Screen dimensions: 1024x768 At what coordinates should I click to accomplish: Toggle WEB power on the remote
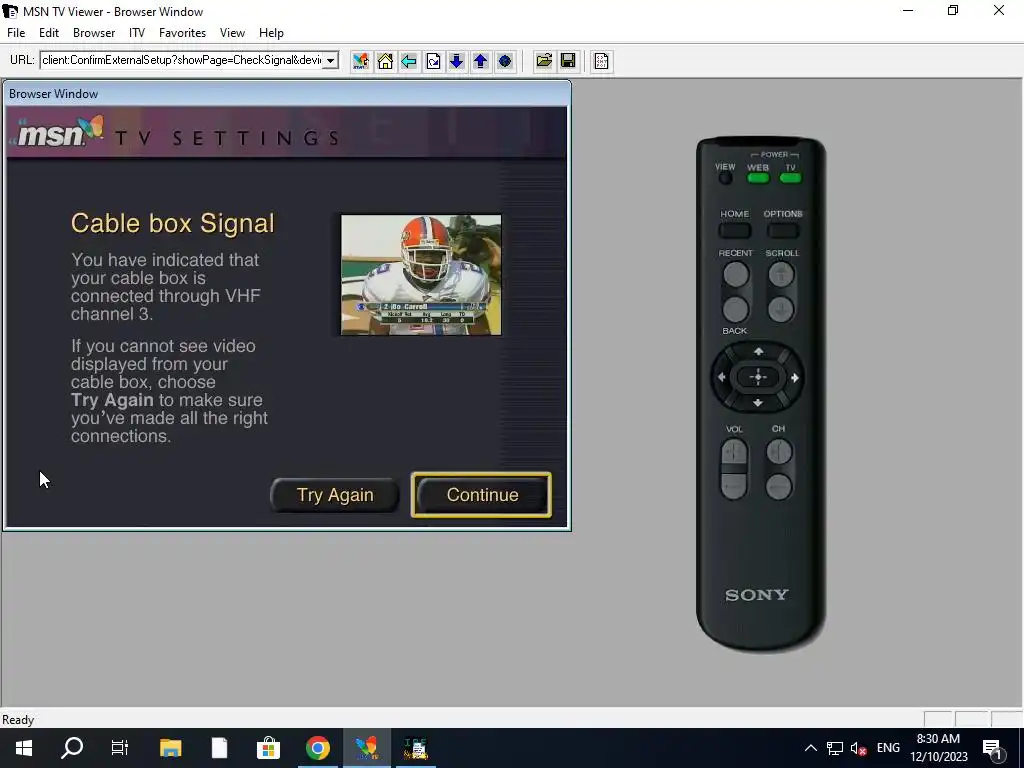(758, 178)
